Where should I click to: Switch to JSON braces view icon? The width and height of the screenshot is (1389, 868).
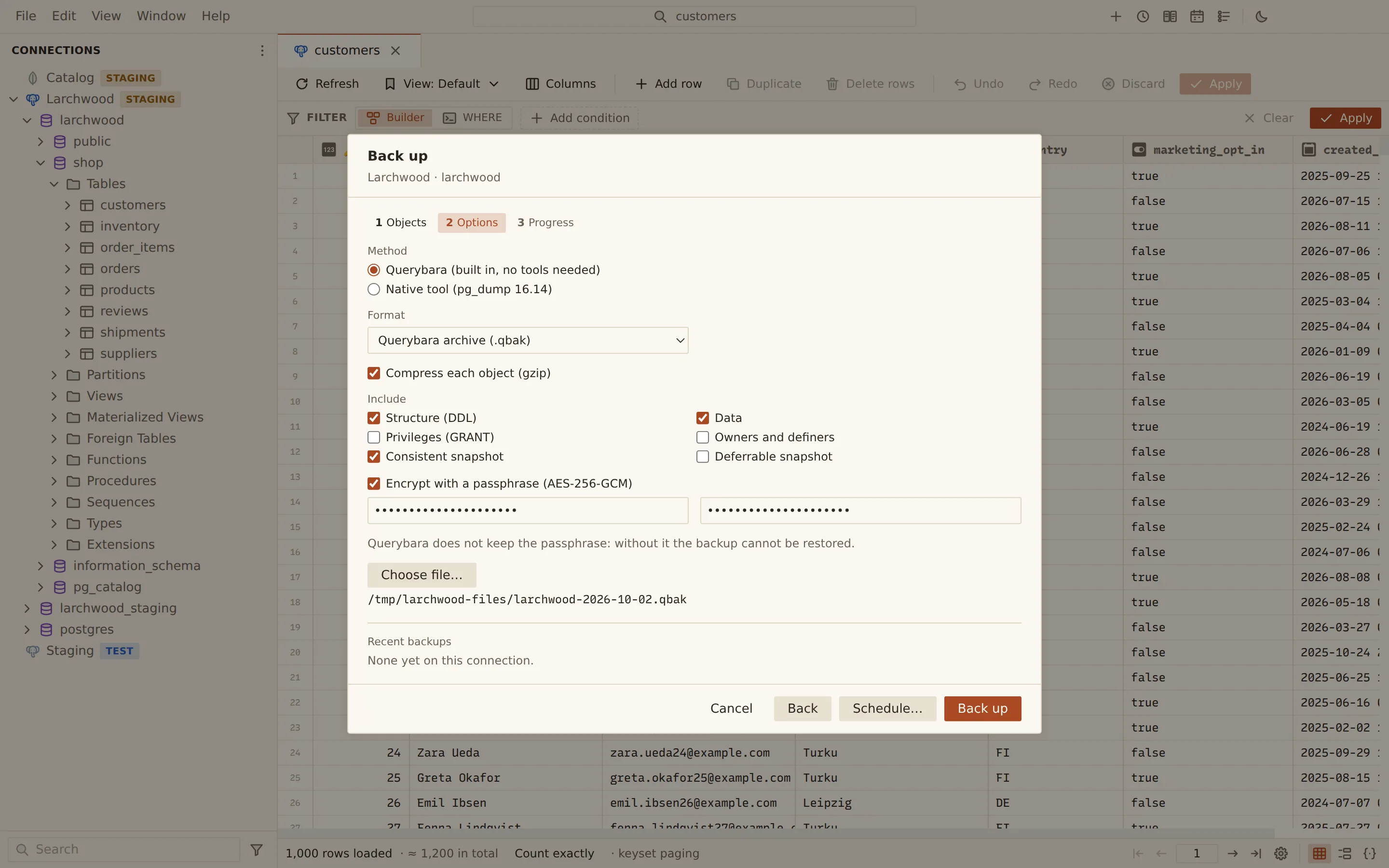pos(1370,854)
